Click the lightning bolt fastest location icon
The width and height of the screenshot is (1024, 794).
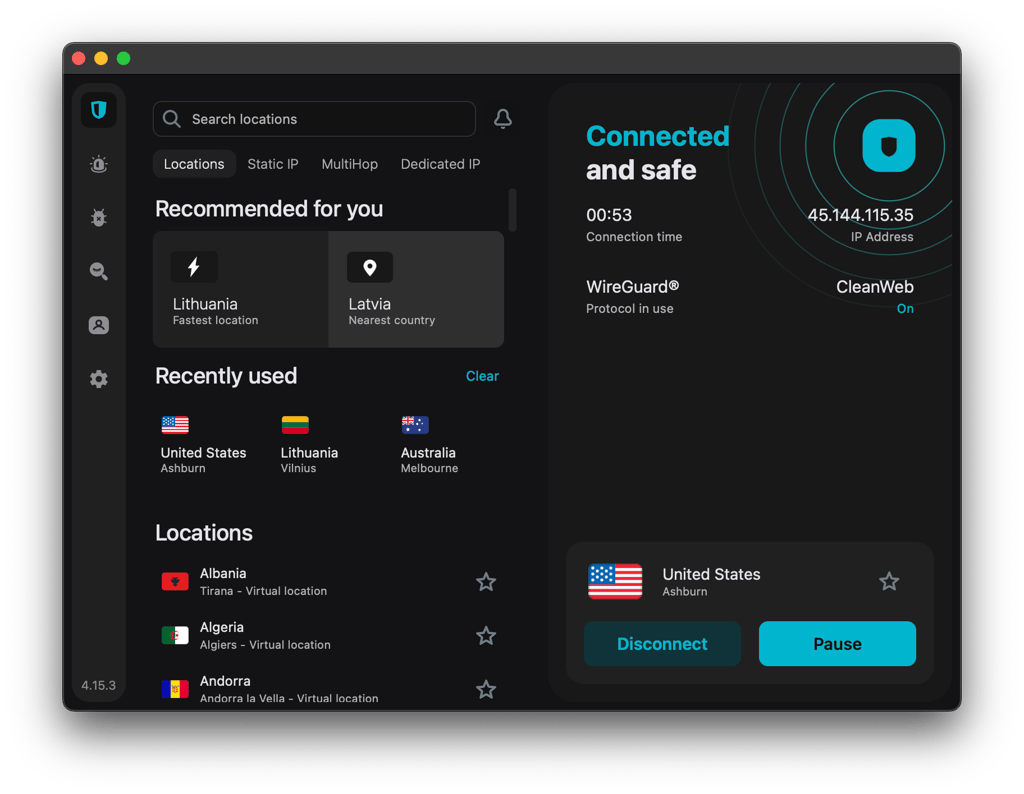[194, 267]
